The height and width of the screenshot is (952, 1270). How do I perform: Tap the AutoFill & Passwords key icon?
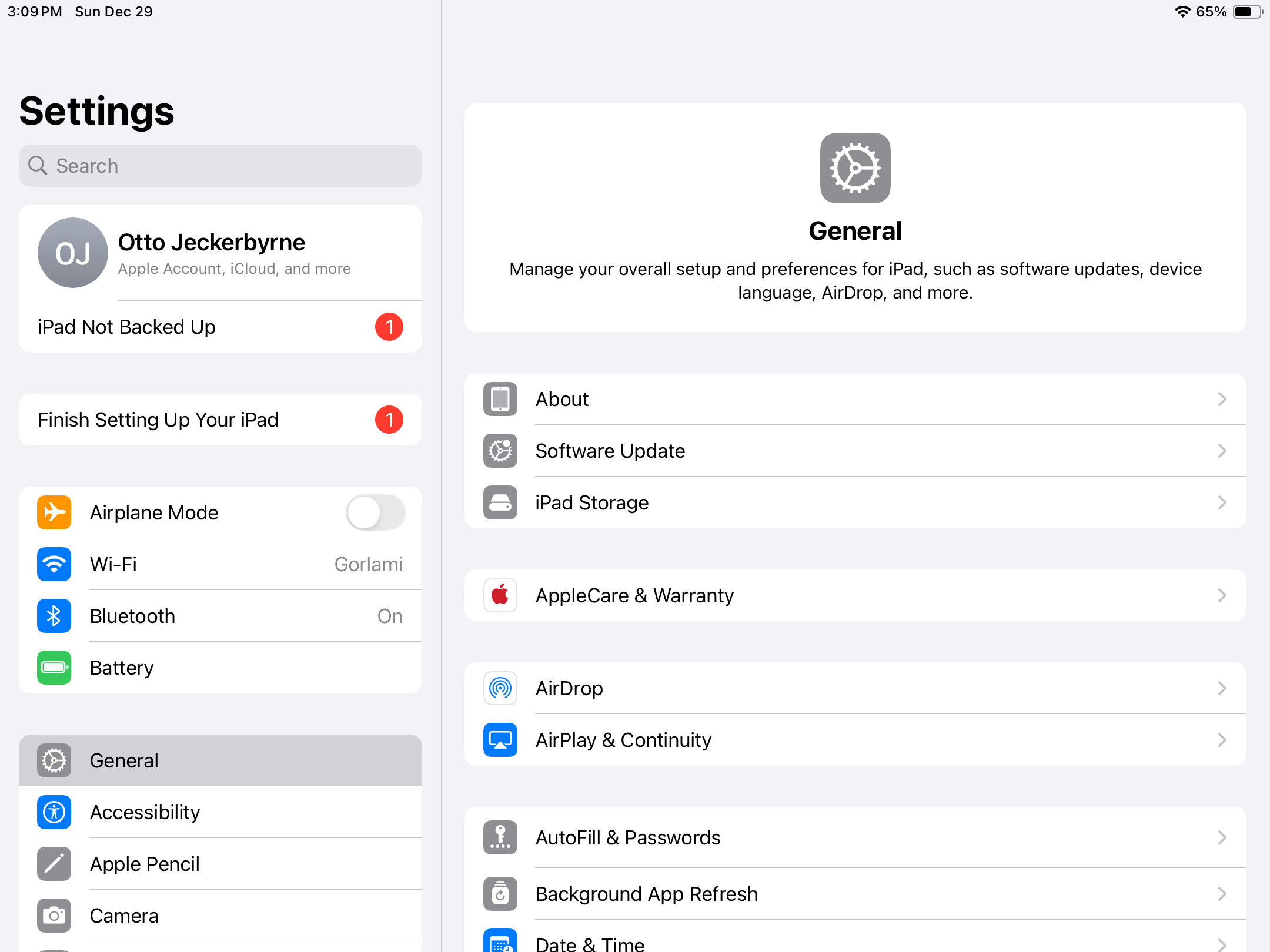500,837
